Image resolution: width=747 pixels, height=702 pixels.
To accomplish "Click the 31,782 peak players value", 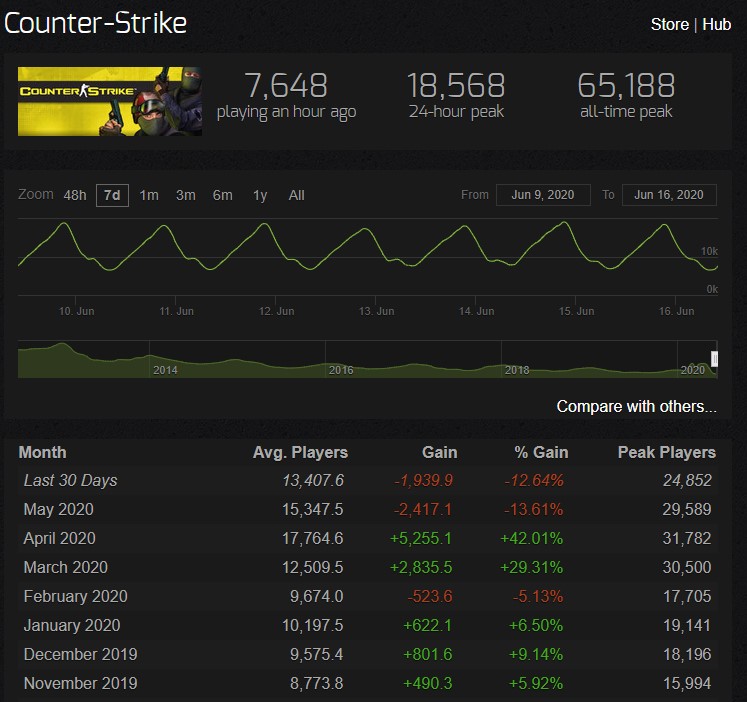I will tap(686, 539).
